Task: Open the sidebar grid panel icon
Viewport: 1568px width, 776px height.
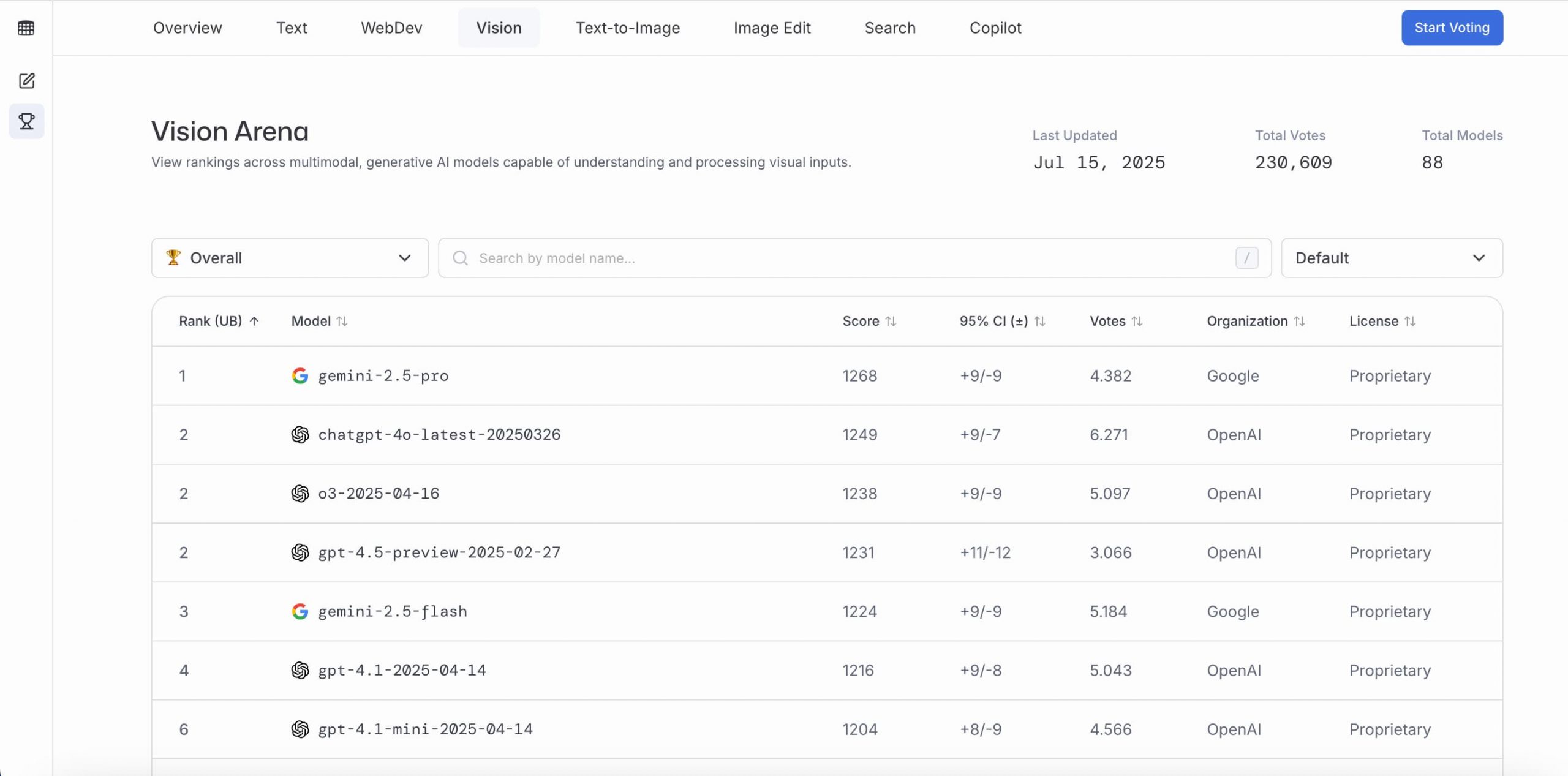Action: pos(26,28)
